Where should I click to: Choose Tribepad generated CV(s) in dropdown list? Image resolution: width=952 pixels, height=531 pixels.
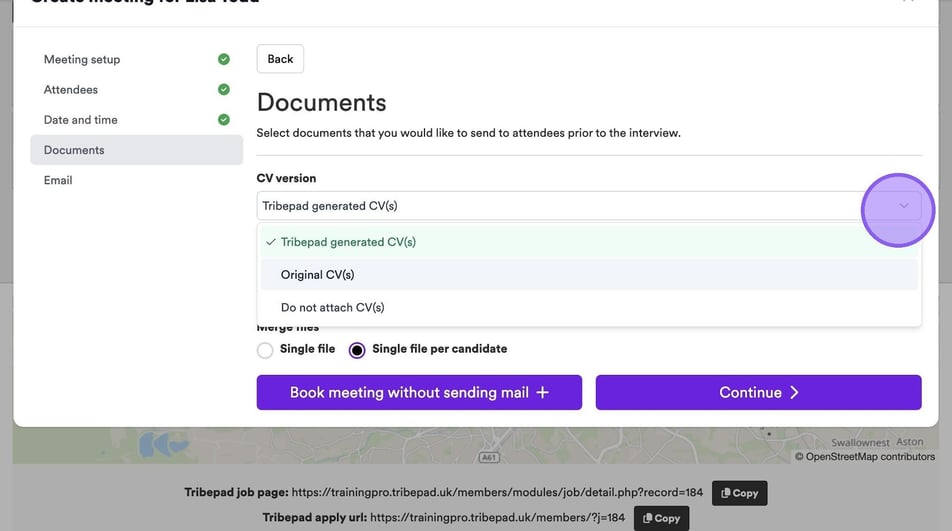(x=347, y=242)
